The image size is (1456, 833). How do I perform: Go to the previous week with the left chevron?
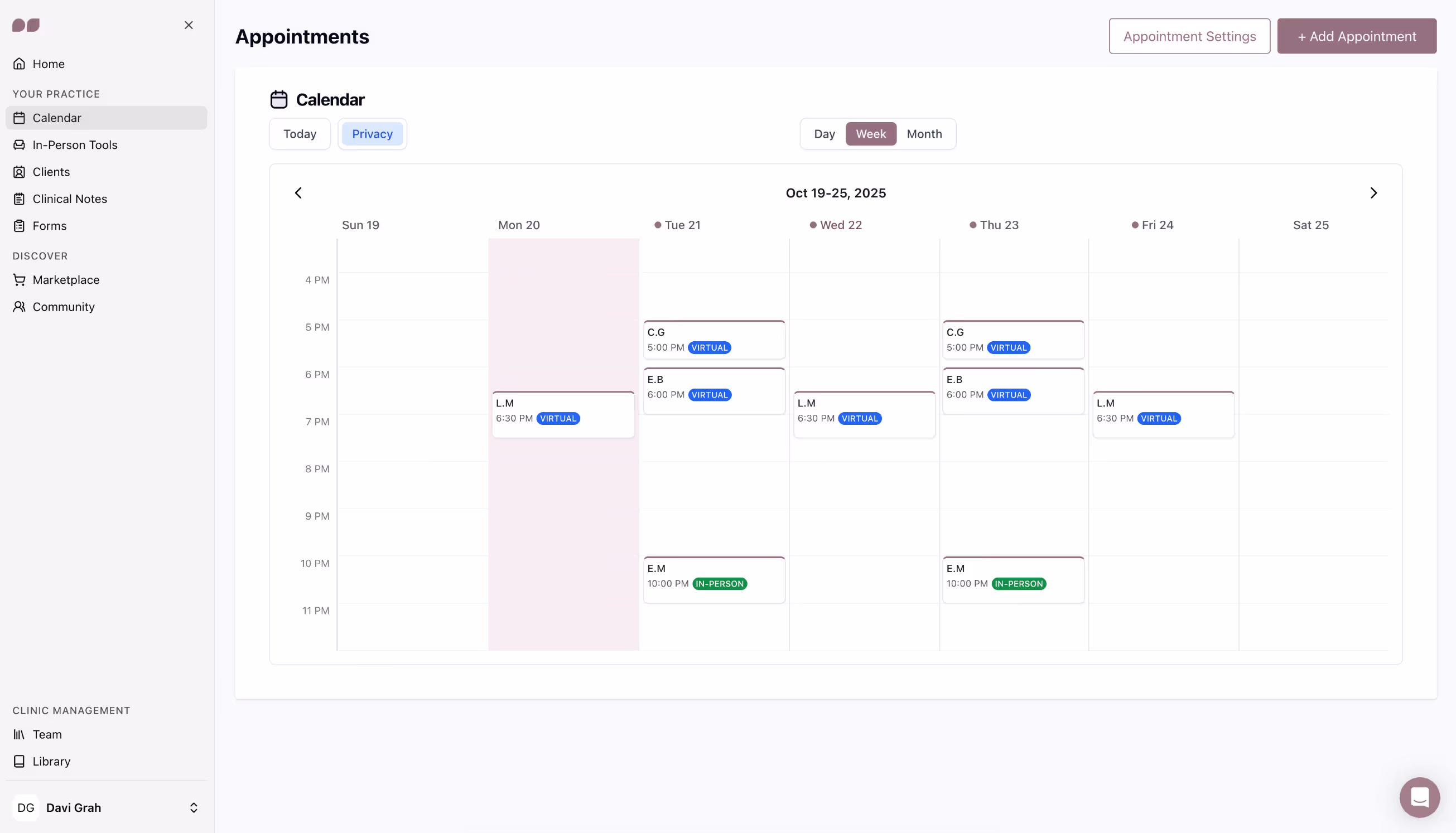298,193
